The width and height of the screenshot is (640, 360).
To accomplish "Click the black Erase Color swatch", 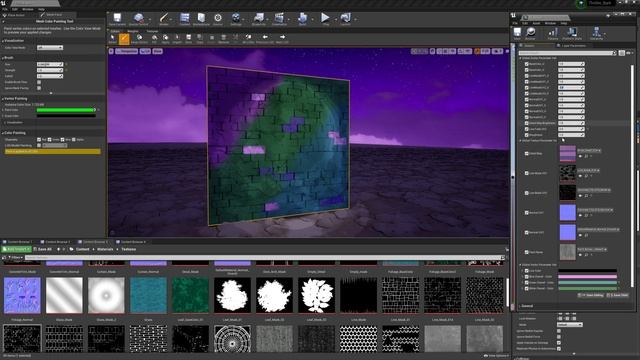I will (x=66, y=116).
